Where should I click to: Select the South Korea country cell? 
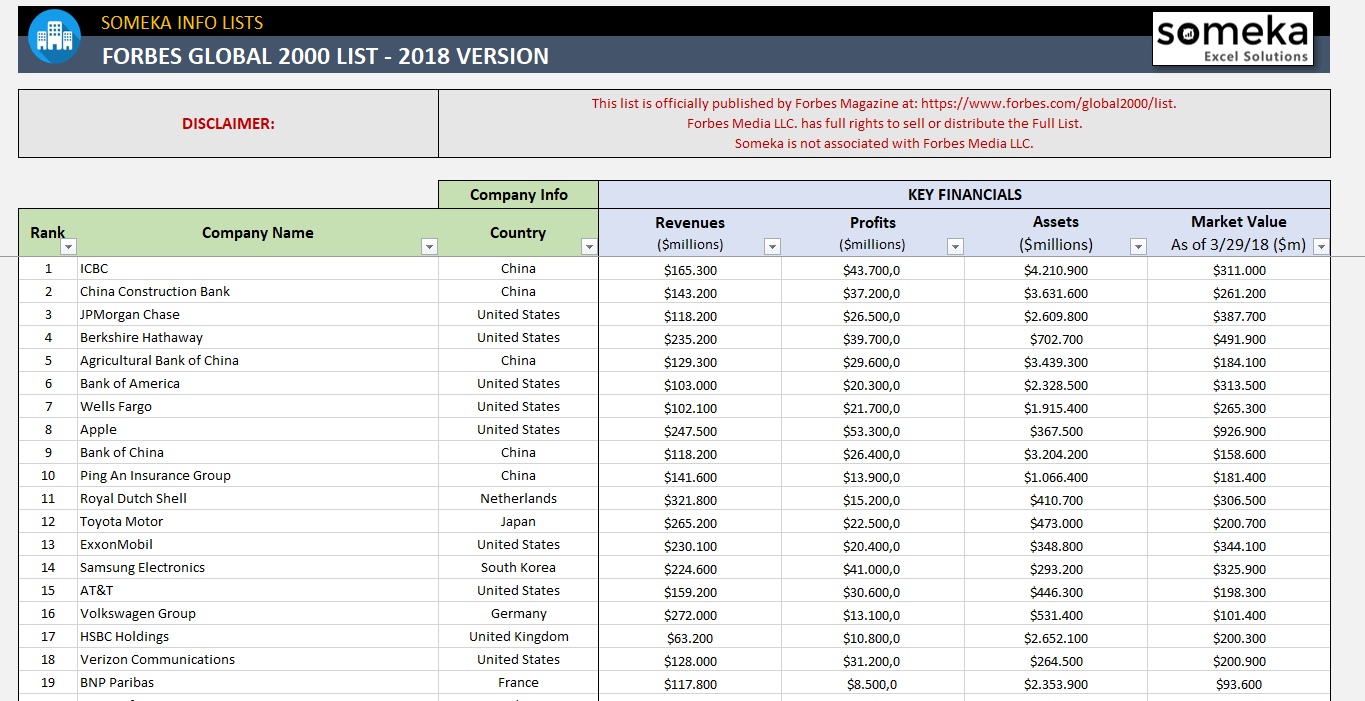pyautogui.click(x=519, y=568)
